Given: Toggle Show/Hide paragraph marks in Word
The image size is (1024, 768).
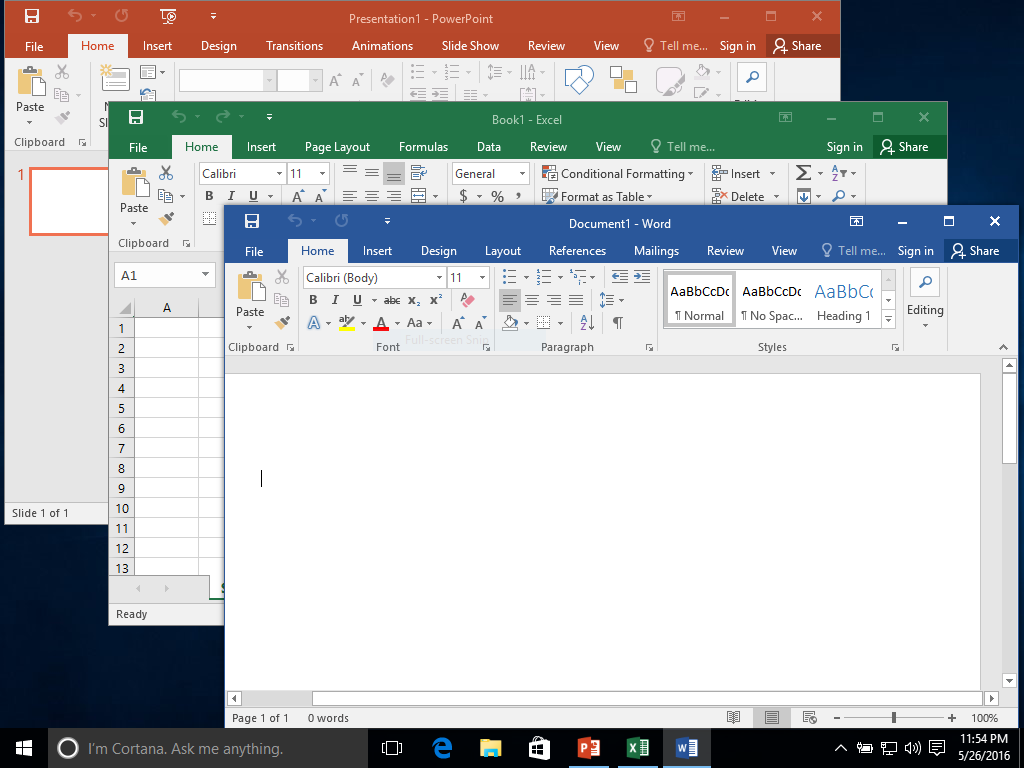Looking at the screenshot, I should [617, 323].
